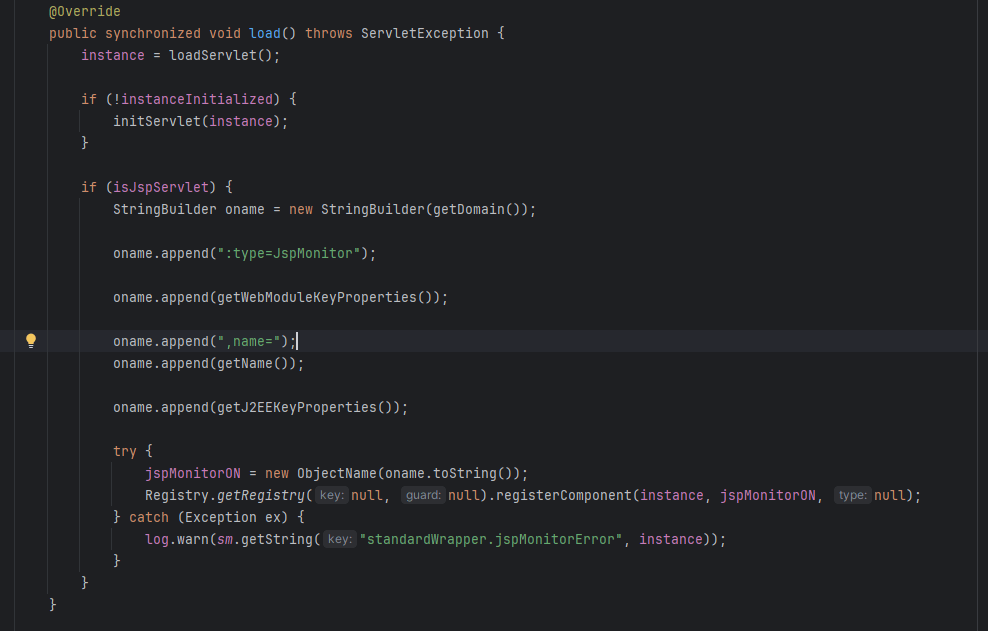Click the initServlet method call
Viewport: 988px width, 631px height.
click(x=157, y=121)
